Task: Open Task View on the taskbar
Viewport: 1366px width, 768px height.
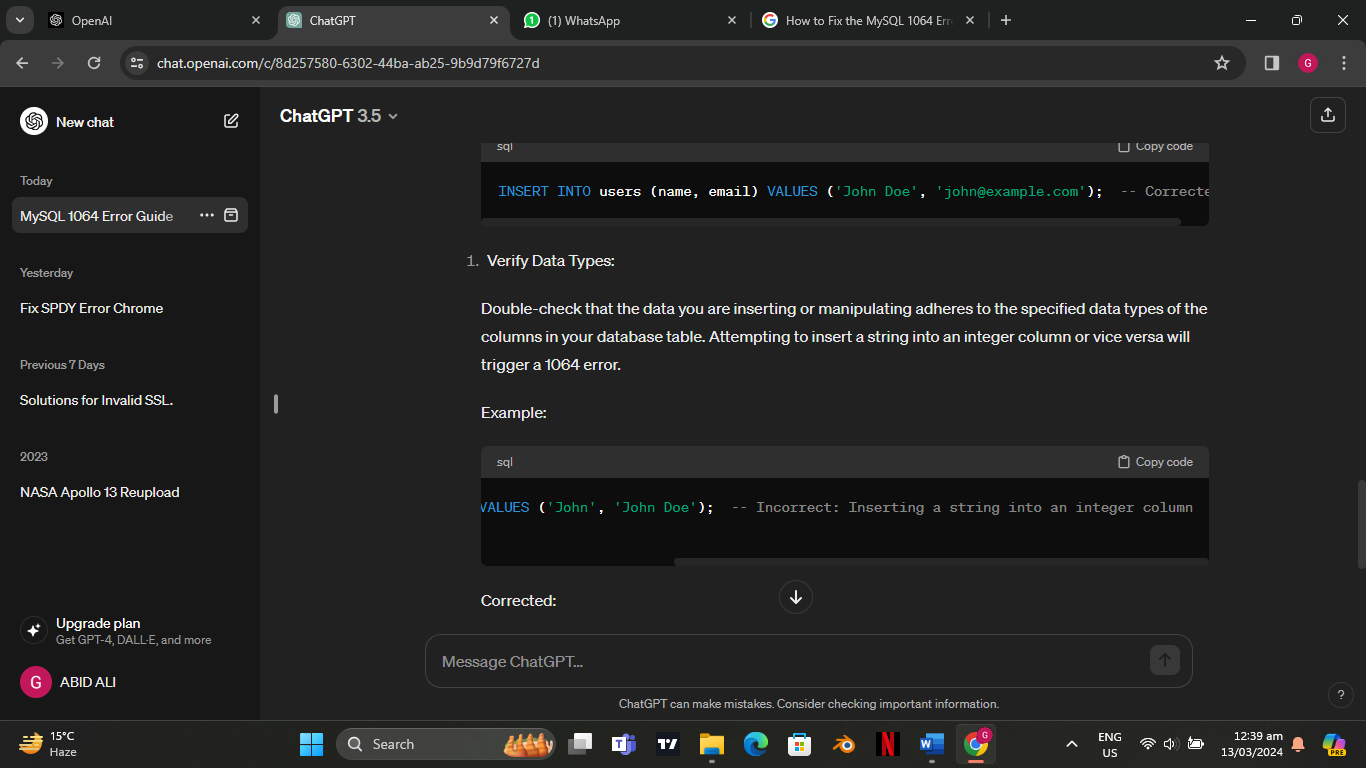Action: [580, 744]
